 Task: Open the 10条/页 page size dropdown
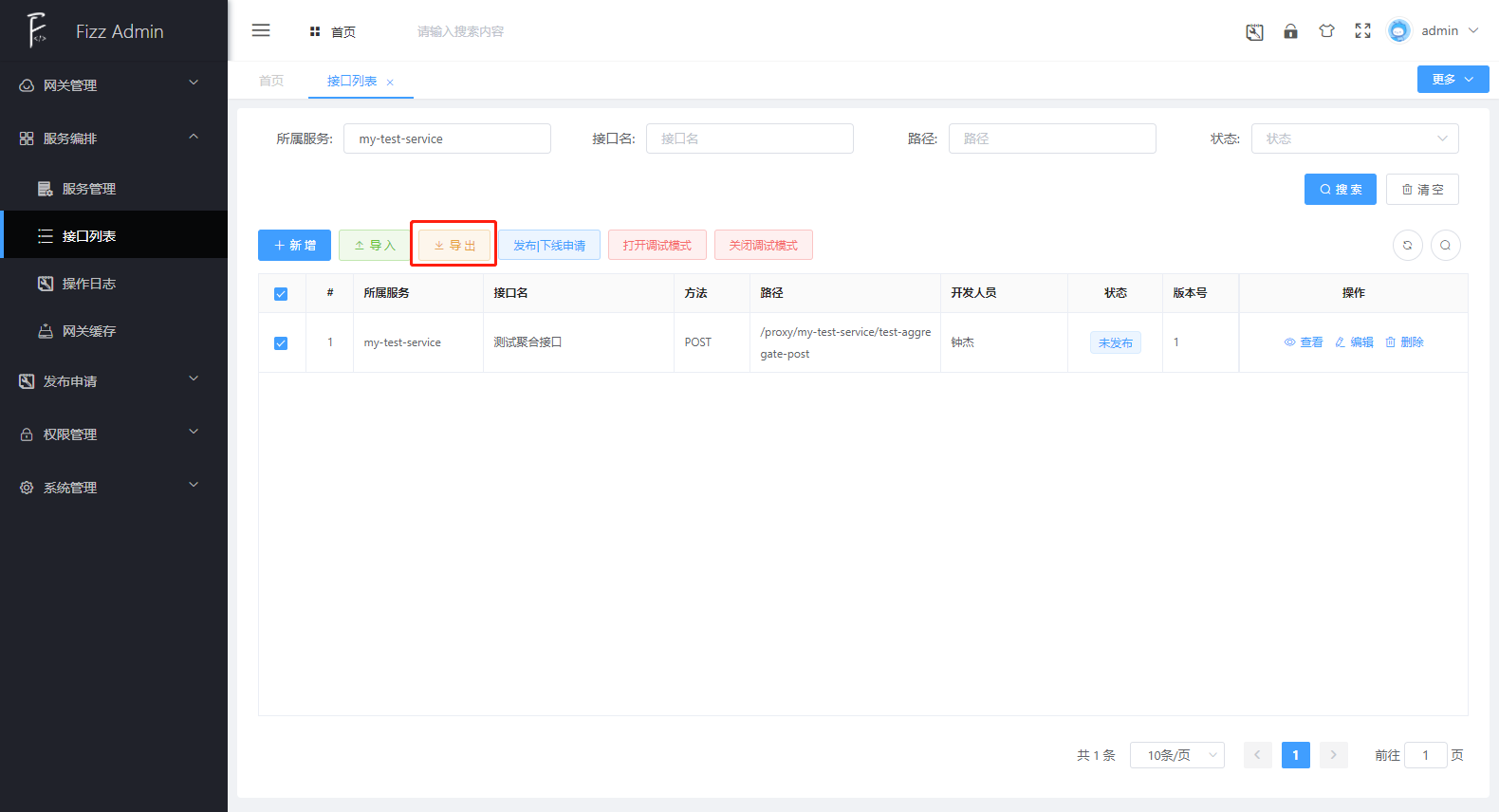(1176, 755)
